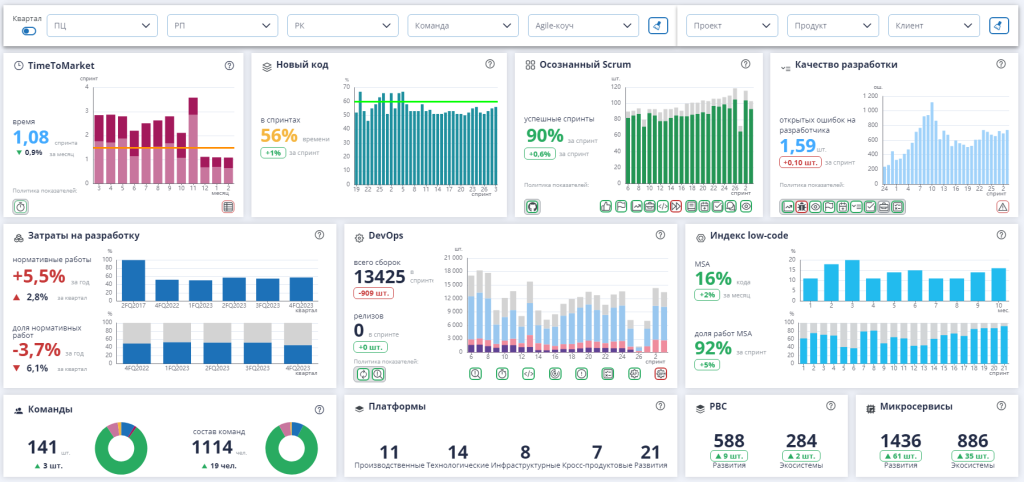The width and height of the screenshot is (1024, 482).
Task: Click the 588 Развития value in PBC
Action: pos(731,441)
